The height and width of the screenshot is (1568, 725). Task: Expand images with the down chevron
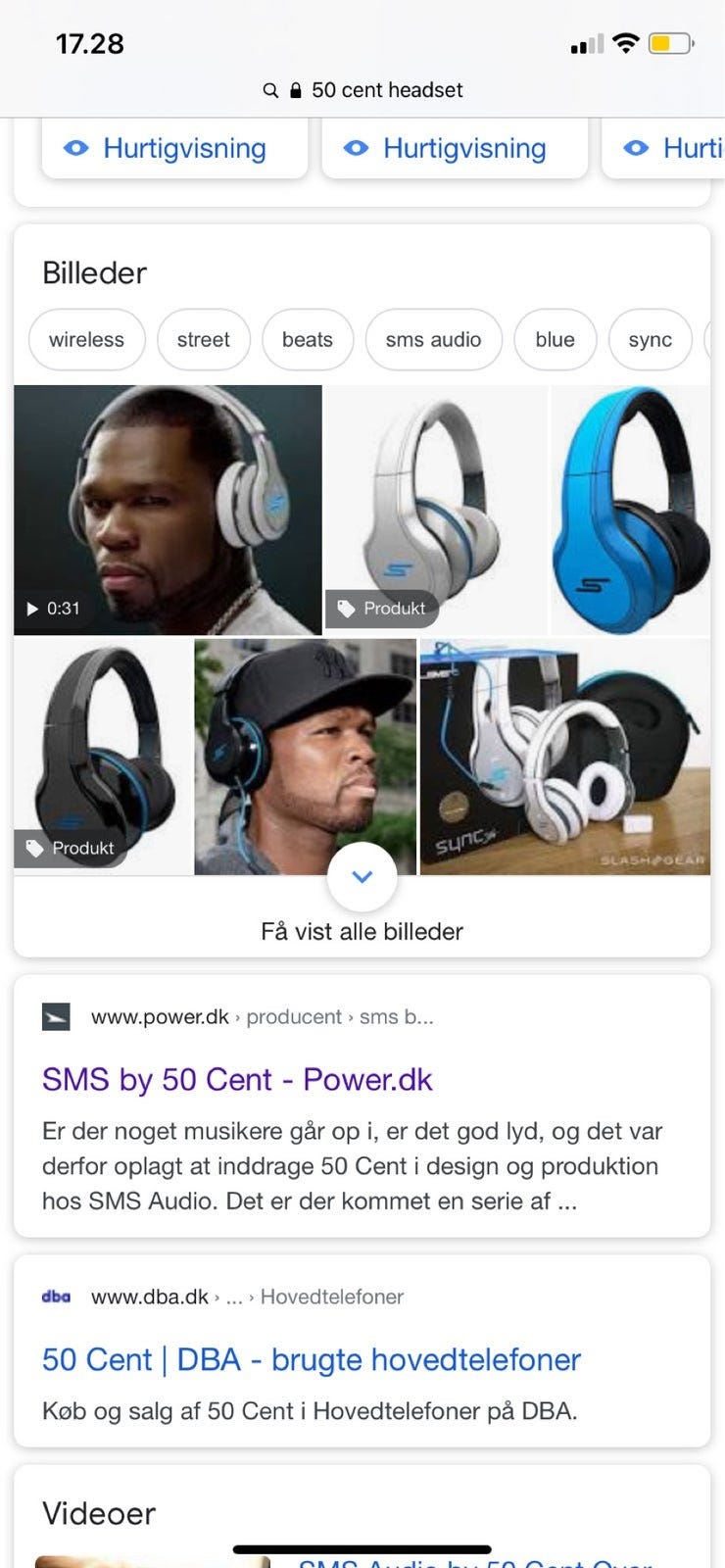(362, 877)
